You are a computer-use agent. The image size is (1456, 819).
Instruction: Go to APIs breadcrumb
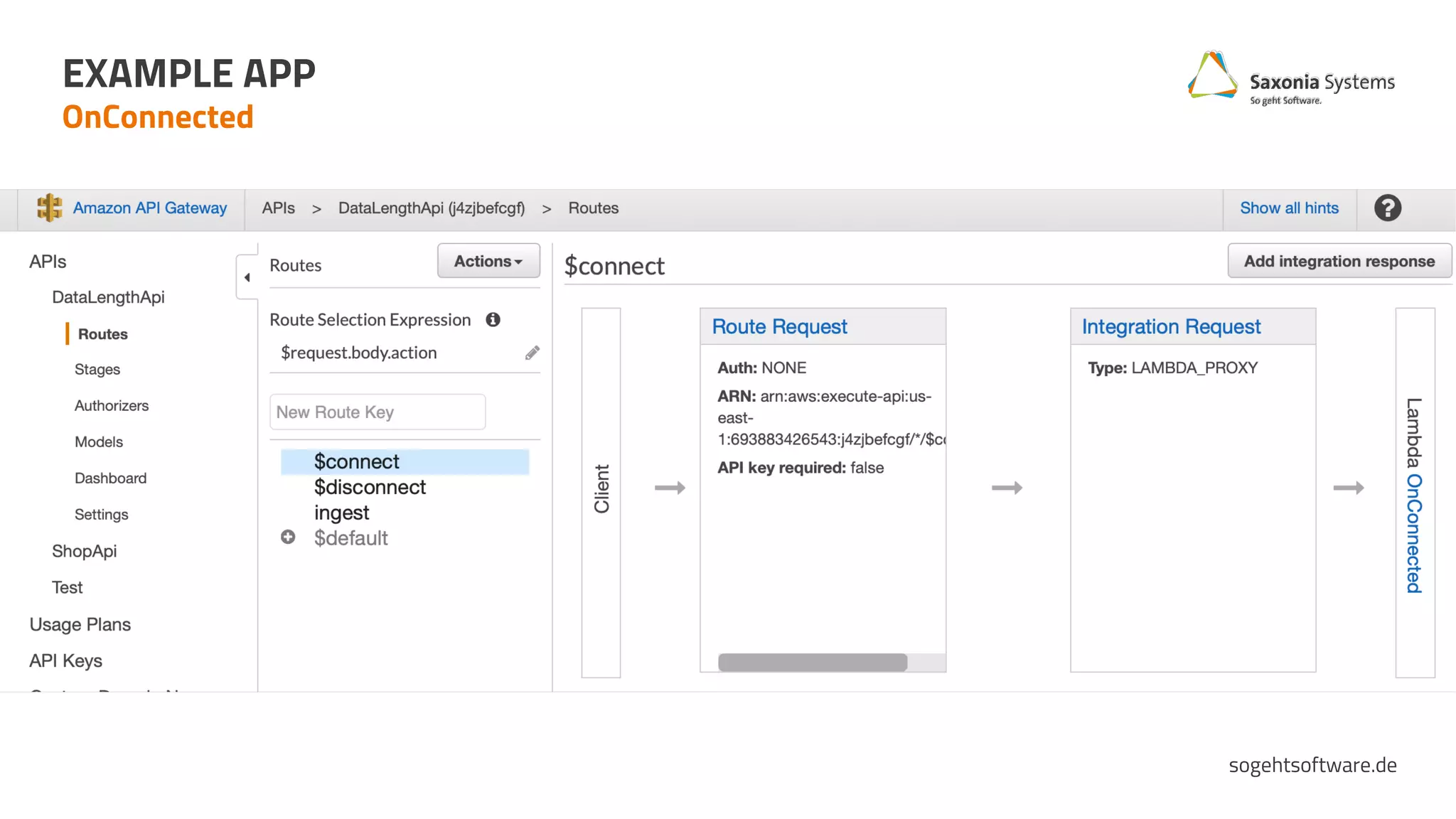[x=278, y=208]
